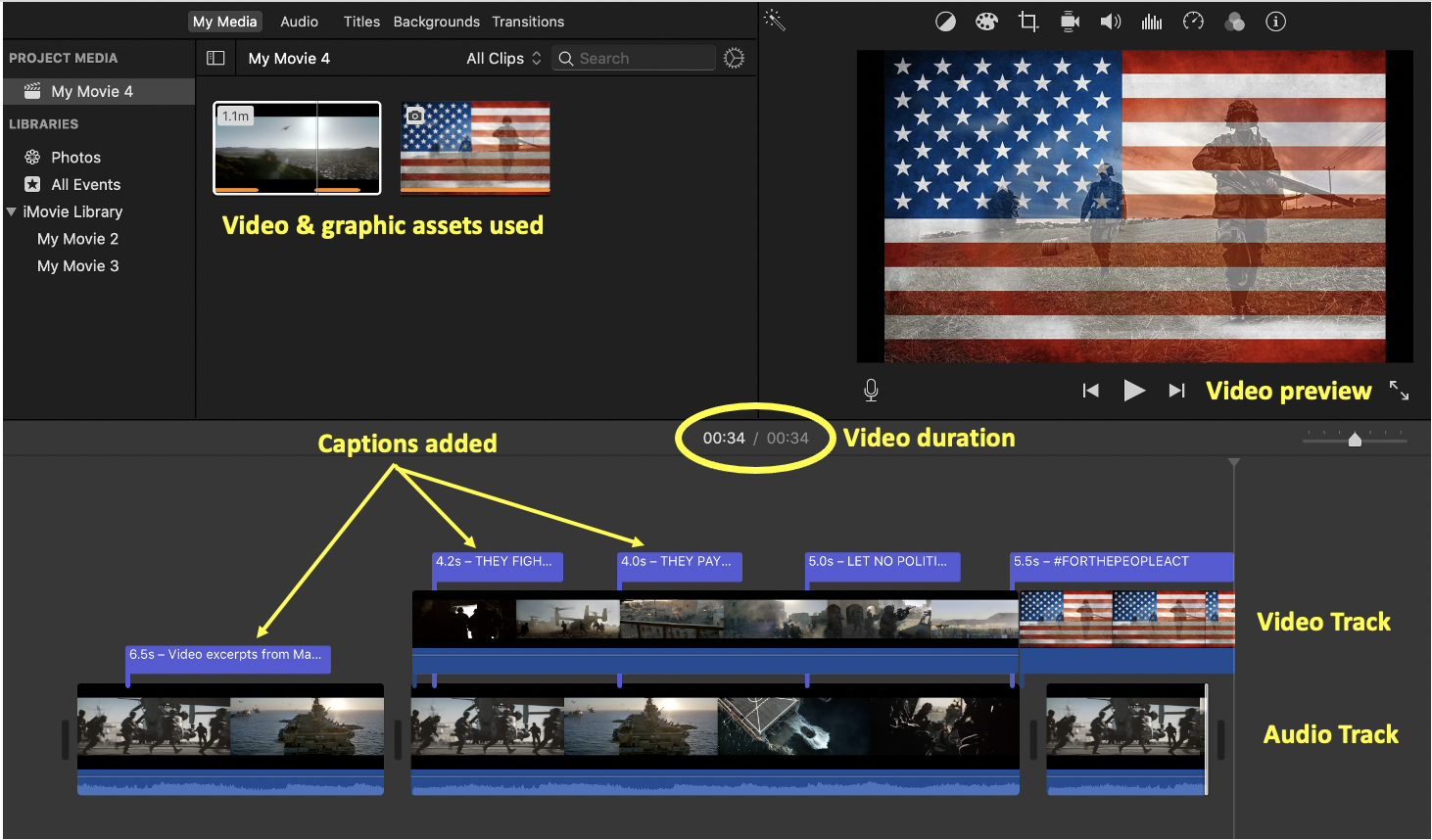
Task: Select the first audio track clip
Action: coord(230,739)
